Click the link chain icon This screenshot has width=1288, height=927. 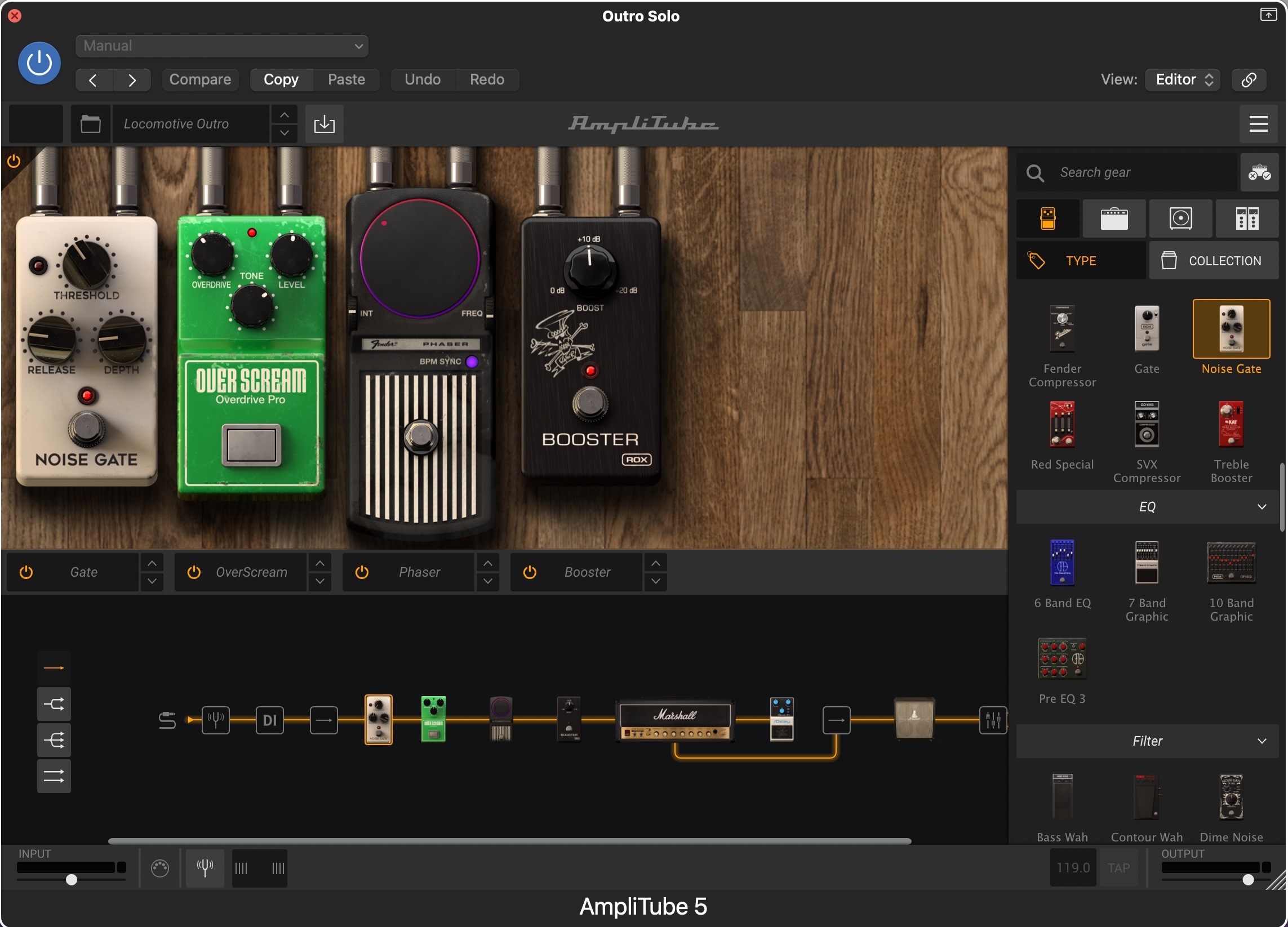(1249, 79)
